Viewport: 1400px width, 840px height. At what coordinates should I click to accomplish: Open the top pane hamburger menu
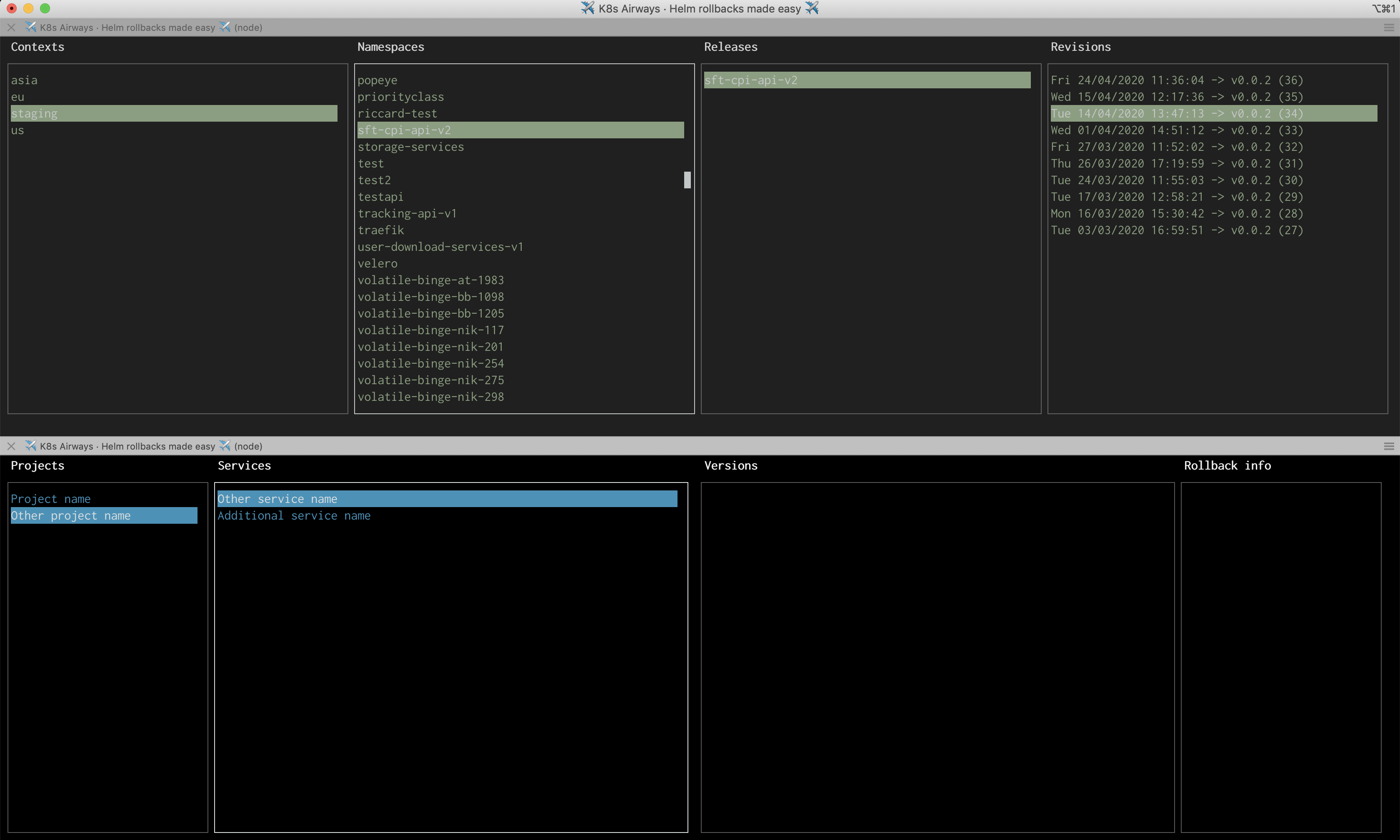click(x=1389, y=27)
